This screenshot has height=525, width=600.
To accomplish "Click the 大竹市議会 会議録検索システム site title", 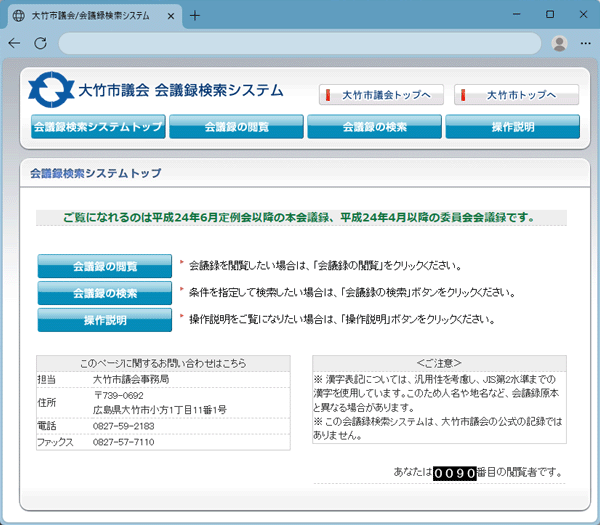I will click(181, 91).
